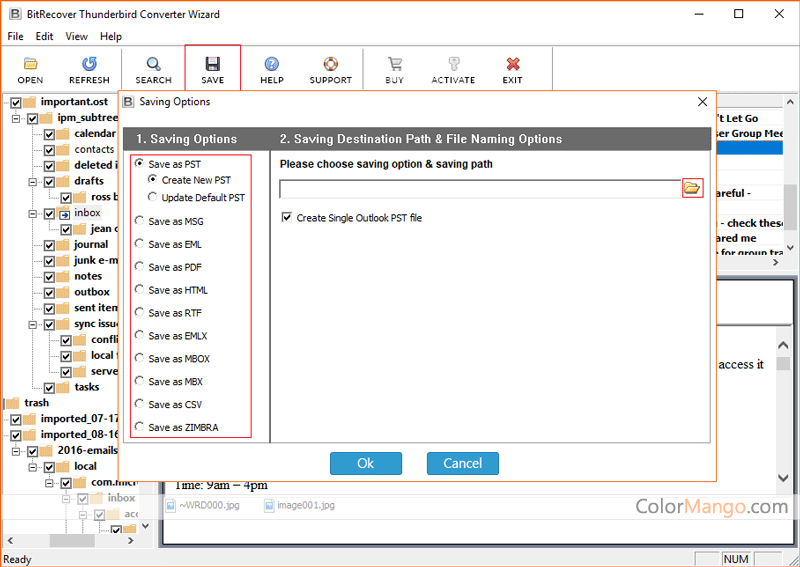Click the Refresh toolbar icon
Screen dimensions: 800x567
pyautogui.click(x=89, y=64)
